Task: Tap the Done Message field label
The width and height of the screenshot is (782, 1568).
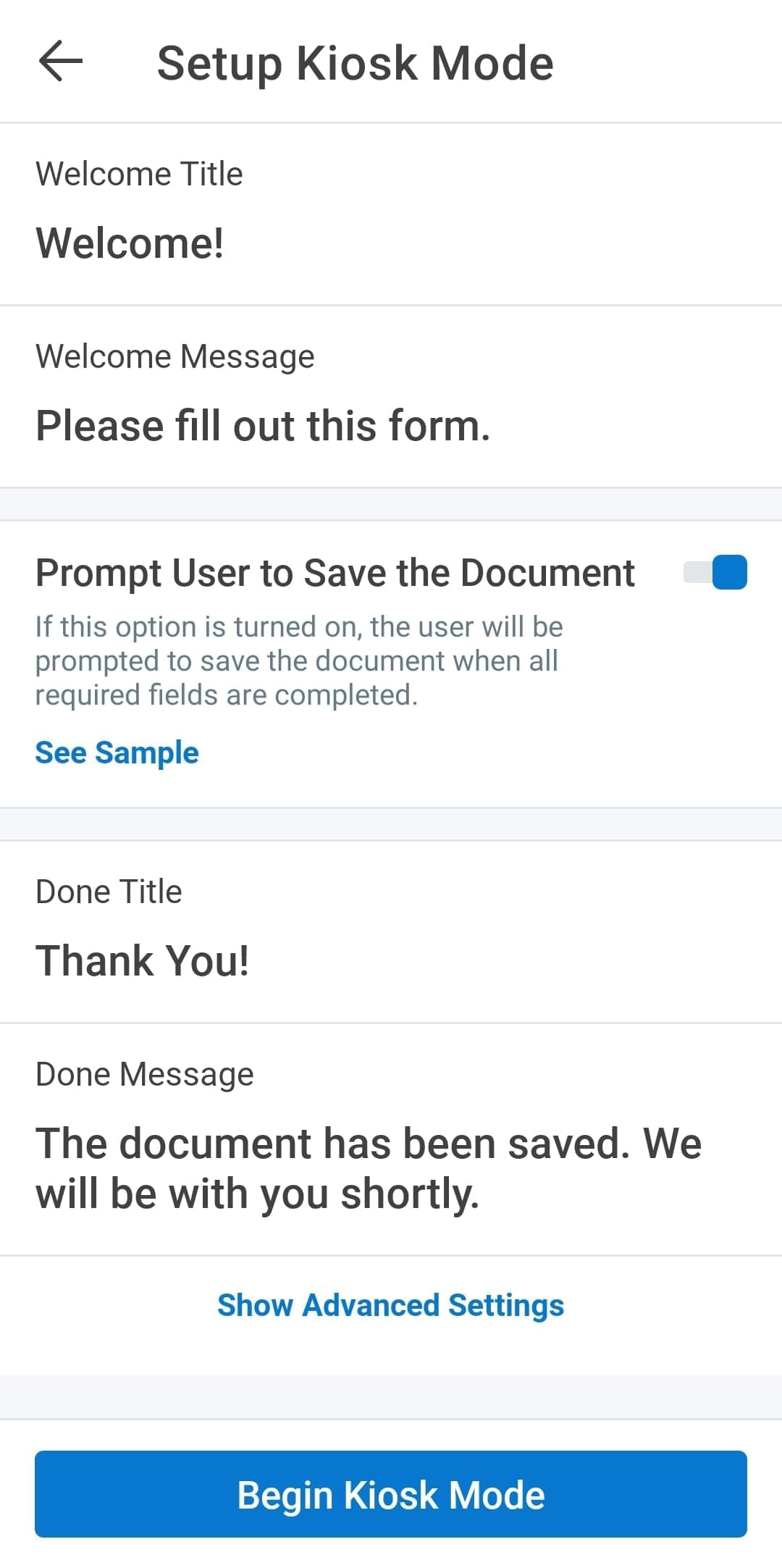Action: tap(144, 1074)
